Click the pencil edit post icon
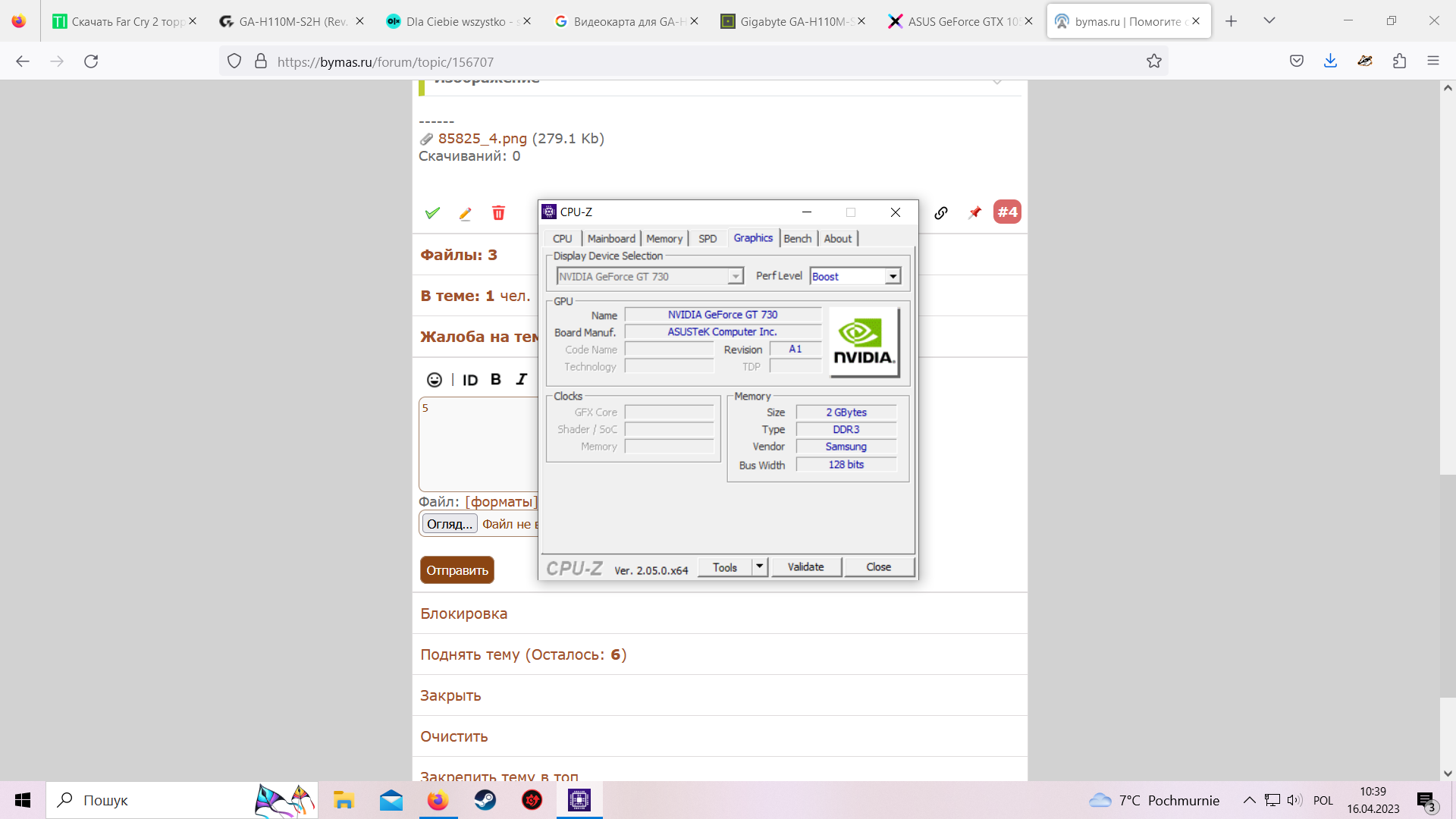Image resolution: width=1456 pixels, height=819 pixels. tap(465, 213)
